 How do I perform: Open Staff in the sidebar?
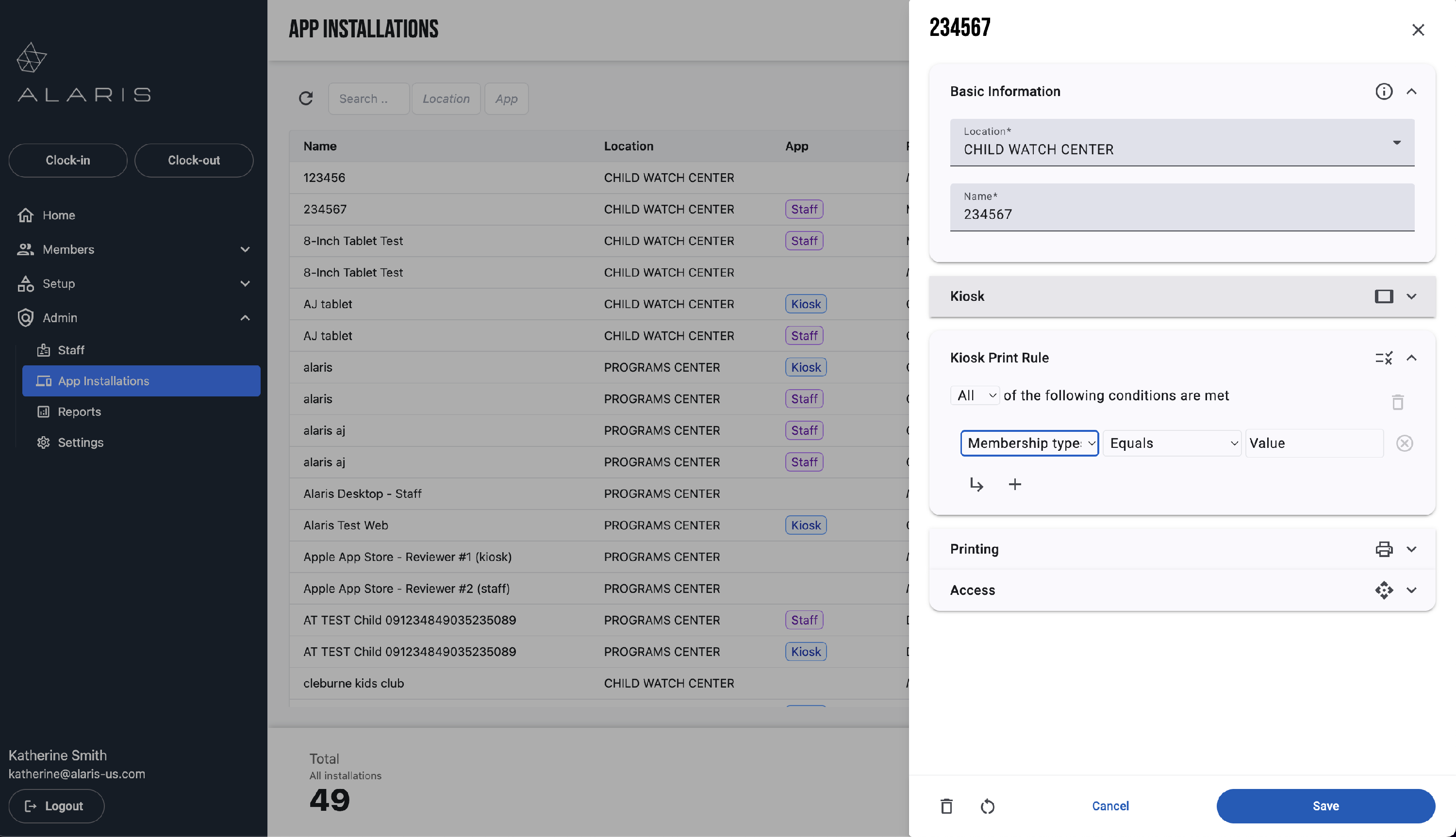point(71,350)
